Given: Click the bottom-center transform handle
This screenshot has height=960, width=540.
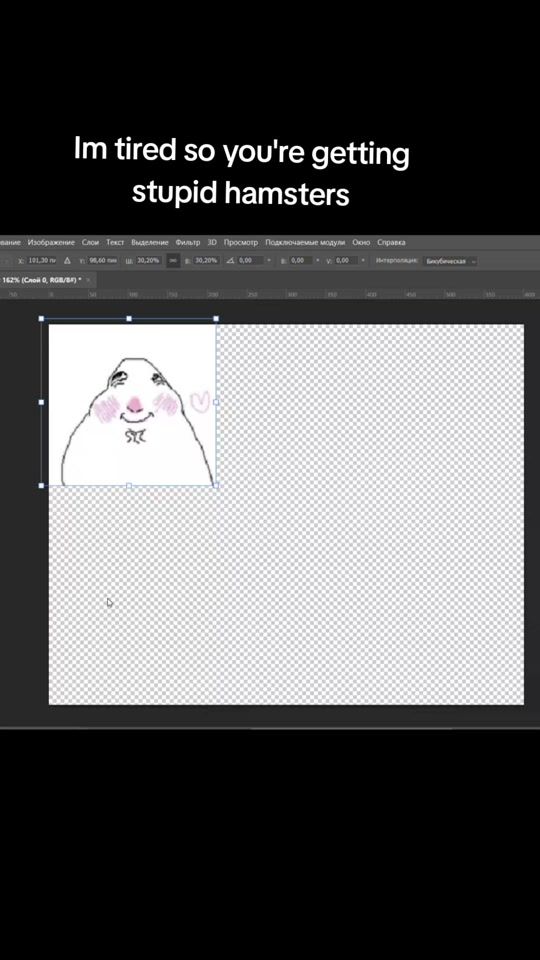Looking at the screenshot, I should tap(129, 486).
